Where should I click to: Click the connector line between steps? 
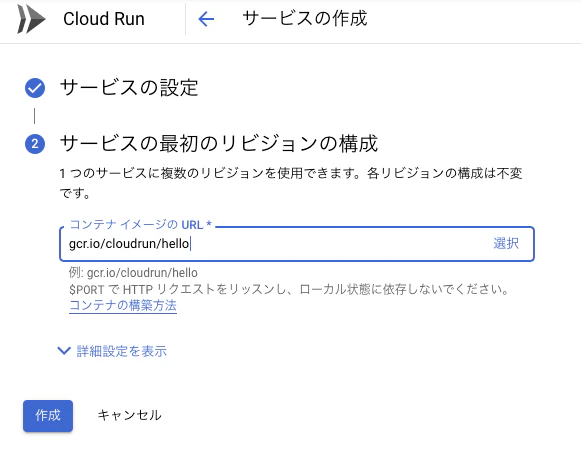(34, 116)
